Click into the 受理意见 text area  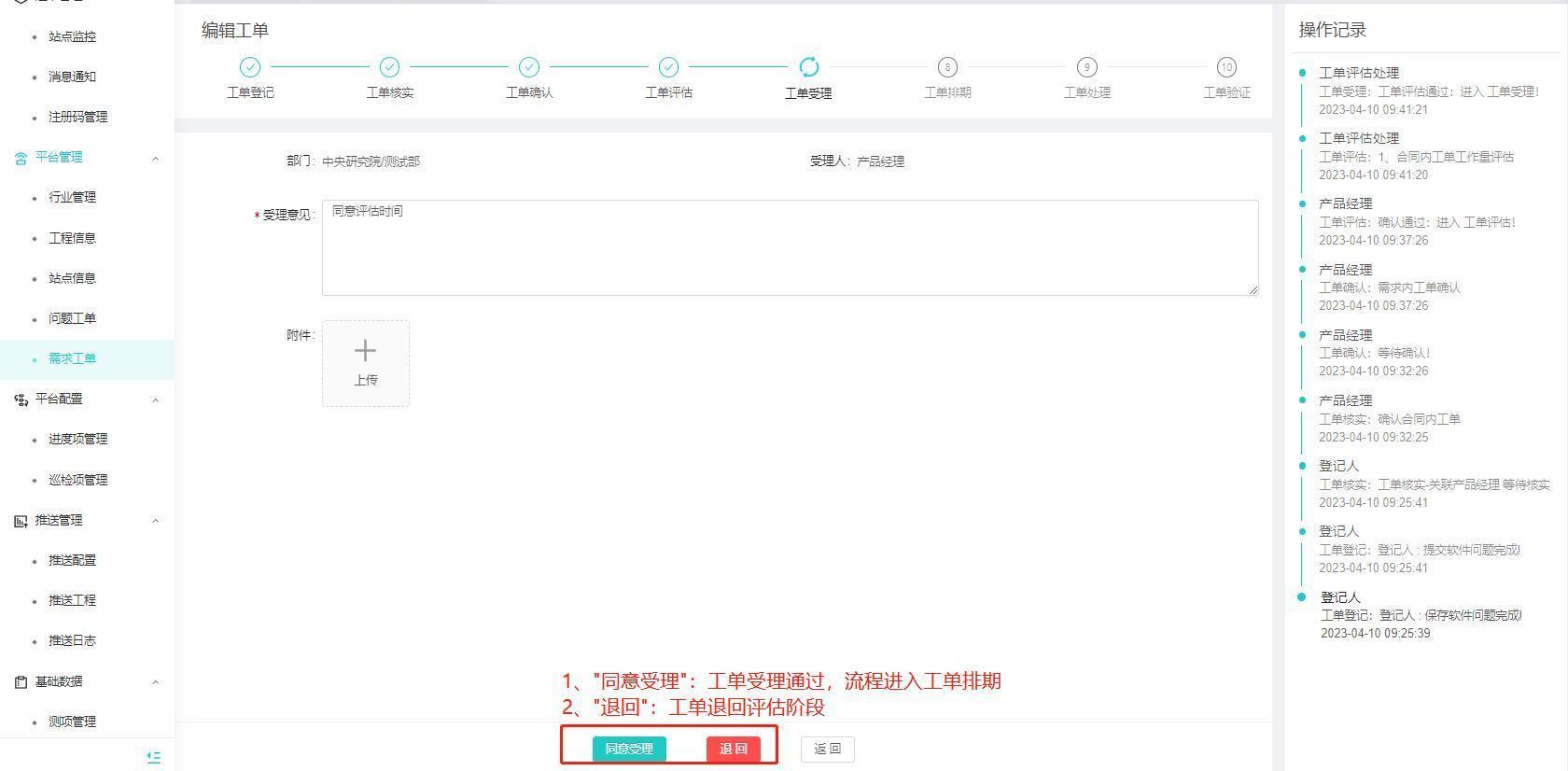point(789,248)
